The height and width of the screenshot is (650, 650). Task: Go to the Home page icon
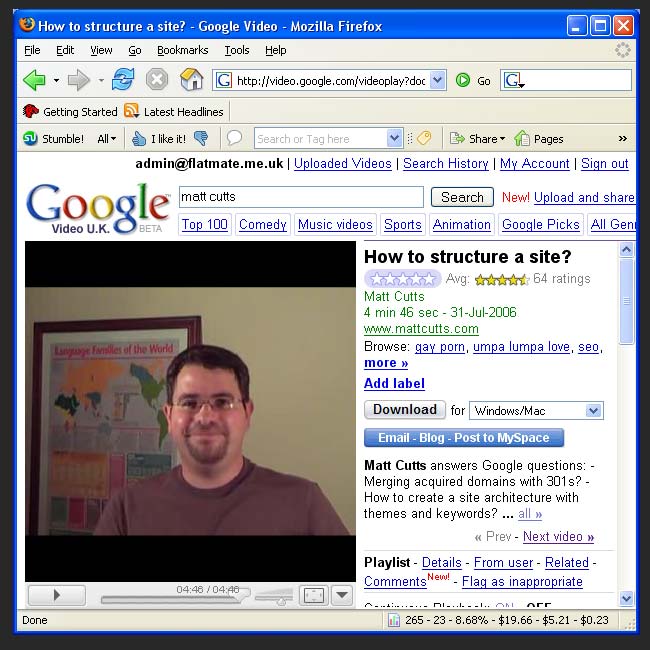tap(192, 79)
